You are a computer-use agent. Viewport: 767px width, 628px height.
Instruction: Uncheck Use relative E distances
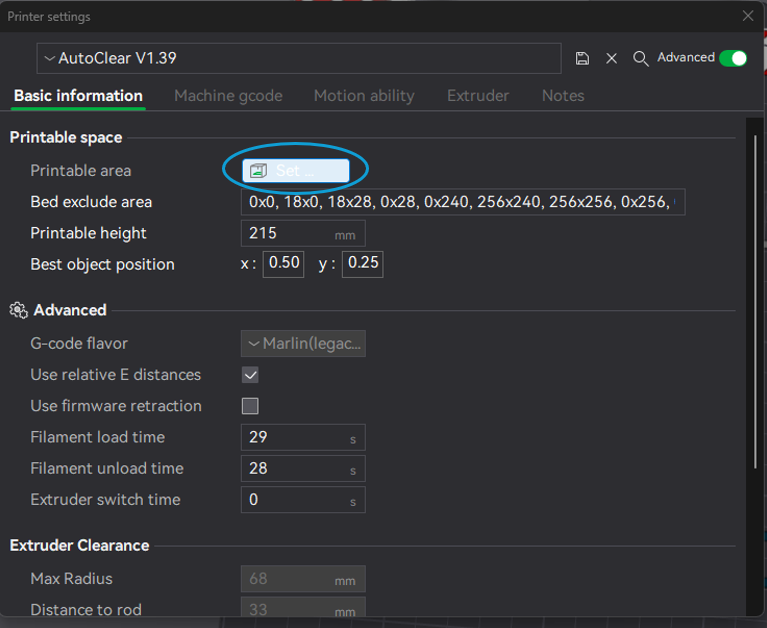click(250, 375)
